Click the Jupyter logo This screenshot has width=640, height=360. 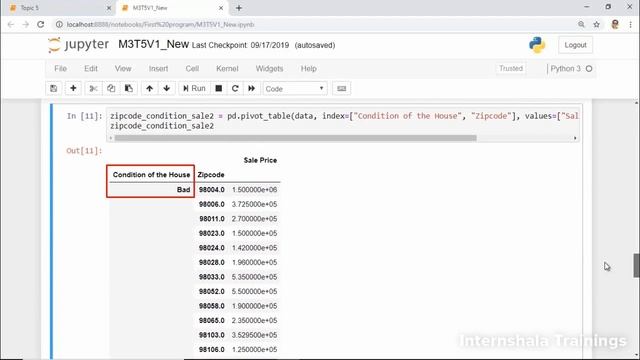[78, 44]
